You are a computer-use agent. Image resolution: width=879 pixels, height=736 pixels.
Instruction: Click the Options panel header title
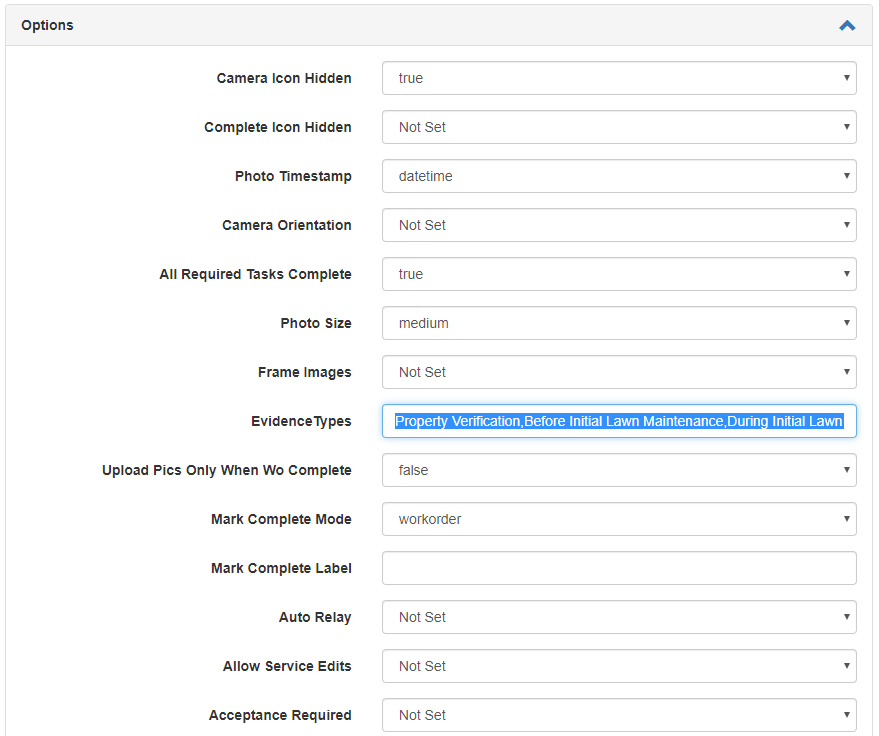click(x=47, y=25)
